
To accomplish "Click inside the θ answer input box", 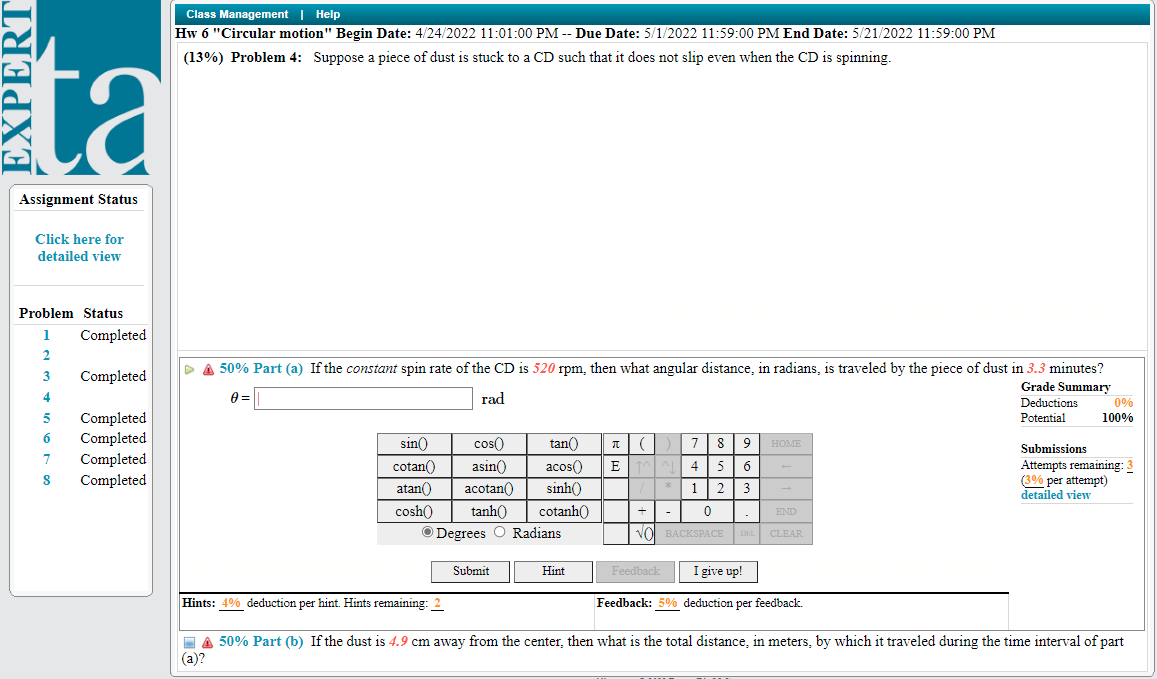I will [363, 398].
